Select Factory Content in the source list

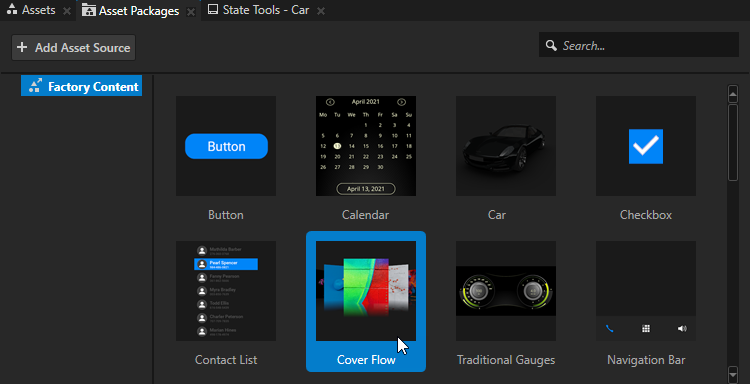[81, 86]
